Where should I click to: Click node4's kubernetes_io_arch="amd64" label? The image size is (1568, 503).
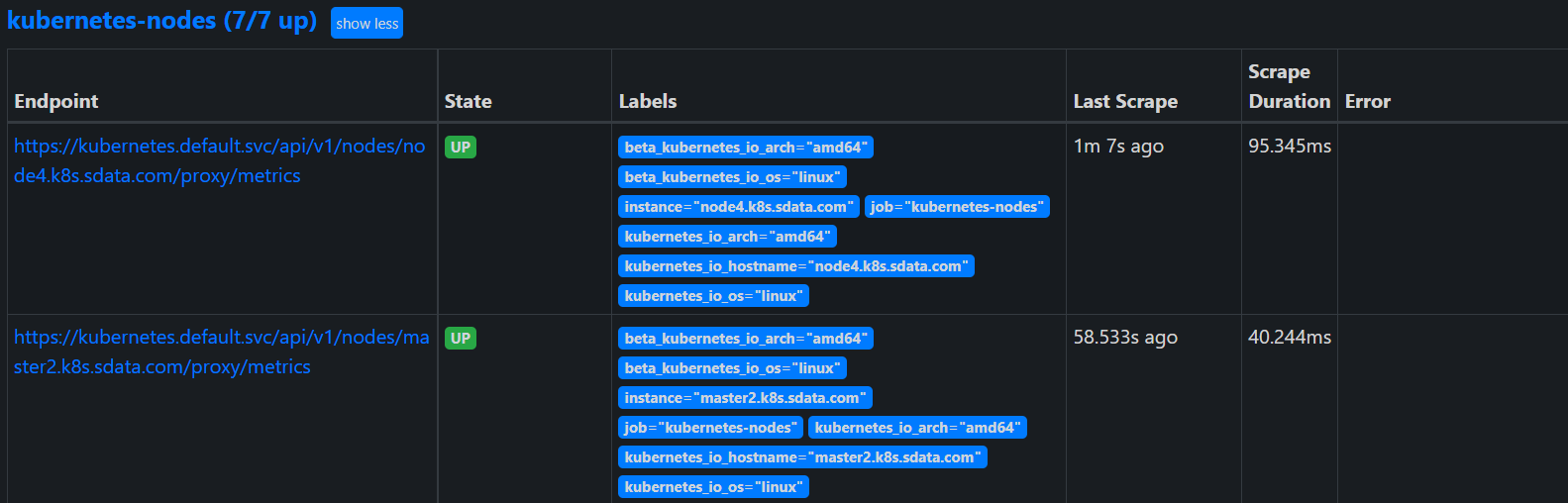click(x=727, y=237)
